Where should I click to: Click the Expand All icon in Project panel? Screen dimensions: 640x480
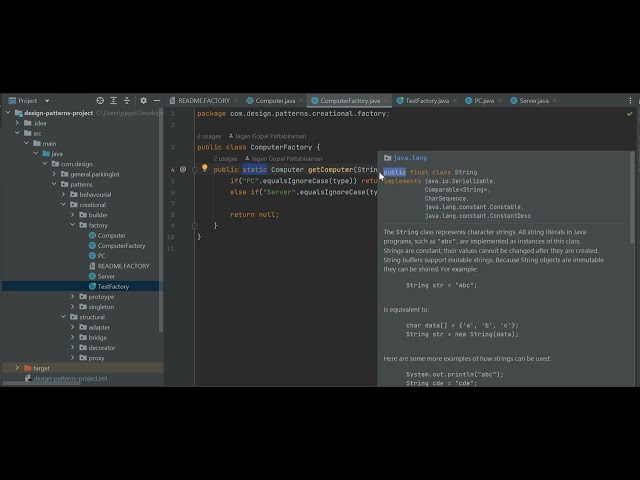[113, 100]
